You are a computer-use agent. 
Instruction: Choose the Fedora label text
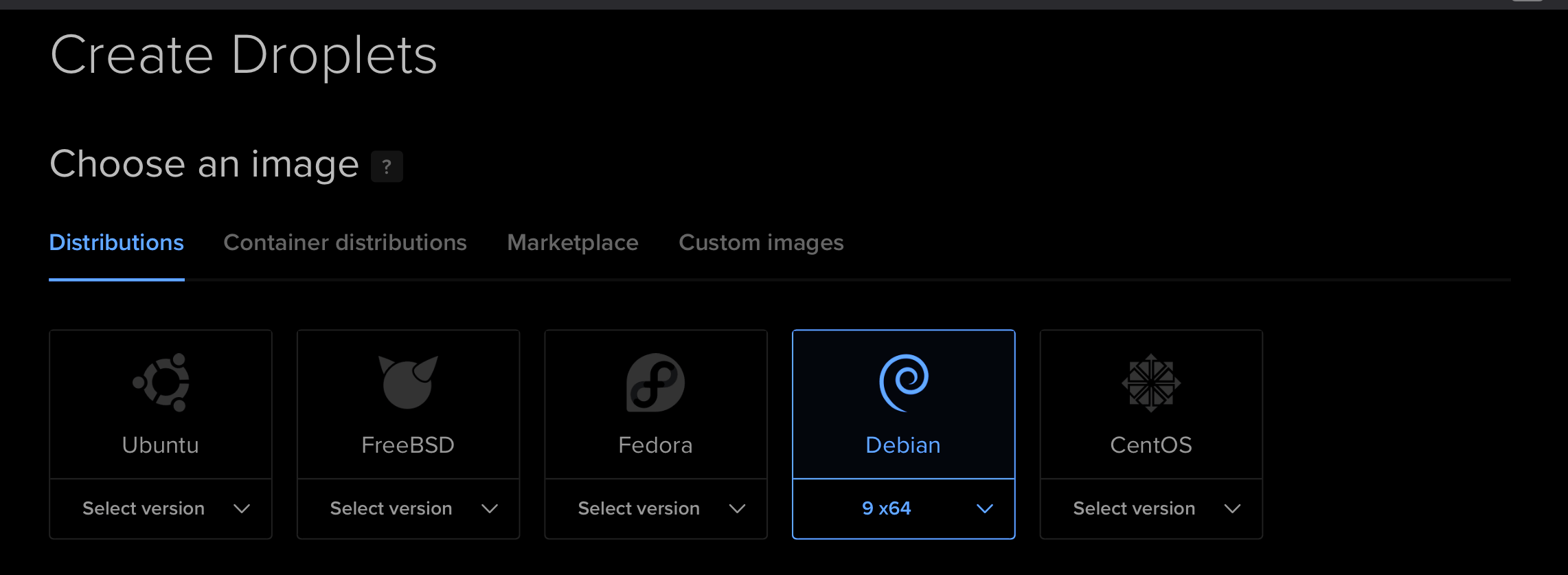point(655,445)
